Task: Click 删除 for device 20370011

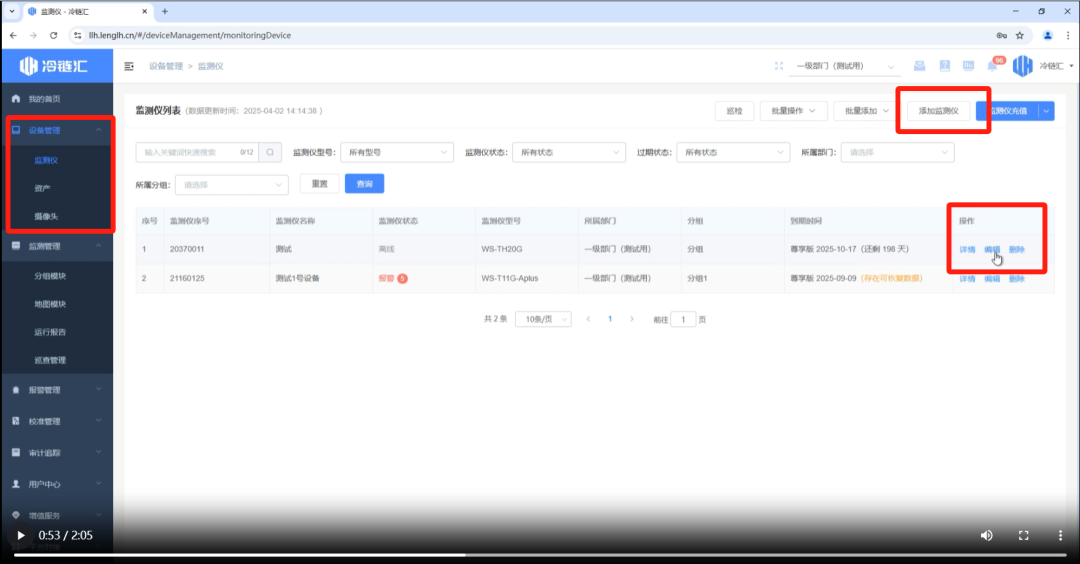Action: point(1017,249)
